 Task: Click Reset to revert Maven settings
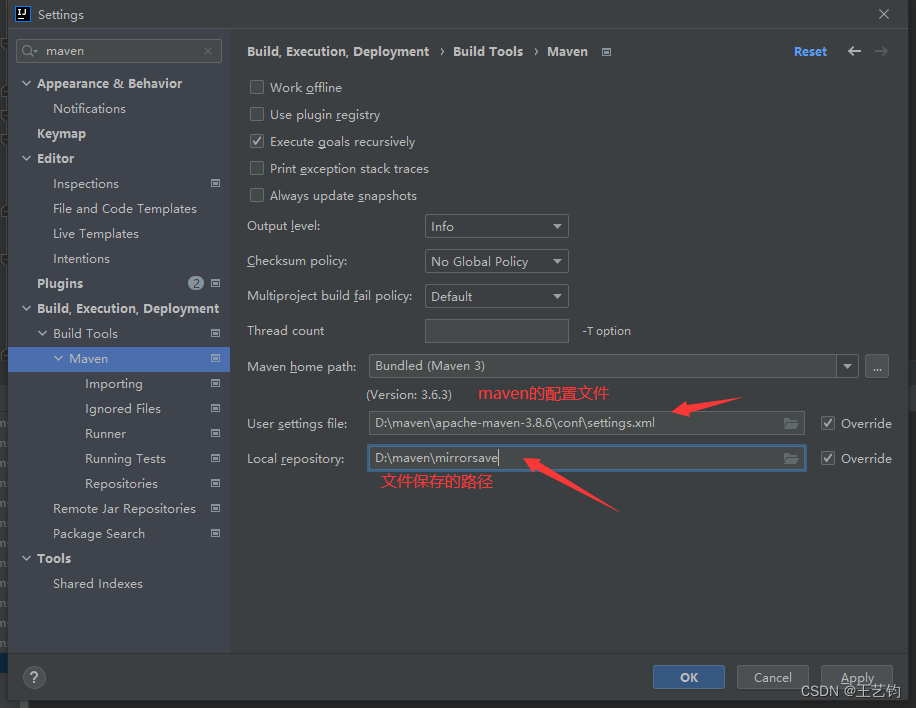click(x=810, y=51)
